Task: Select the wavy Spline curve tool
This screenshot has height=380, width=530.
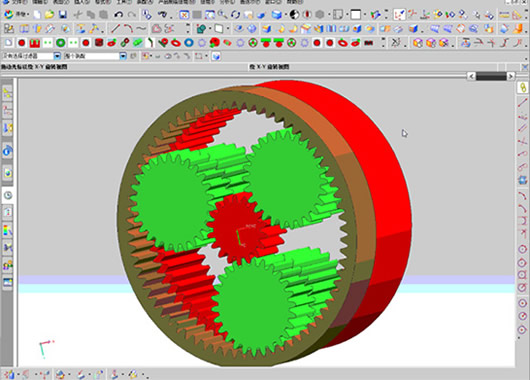Action: (x=141, y=28)
